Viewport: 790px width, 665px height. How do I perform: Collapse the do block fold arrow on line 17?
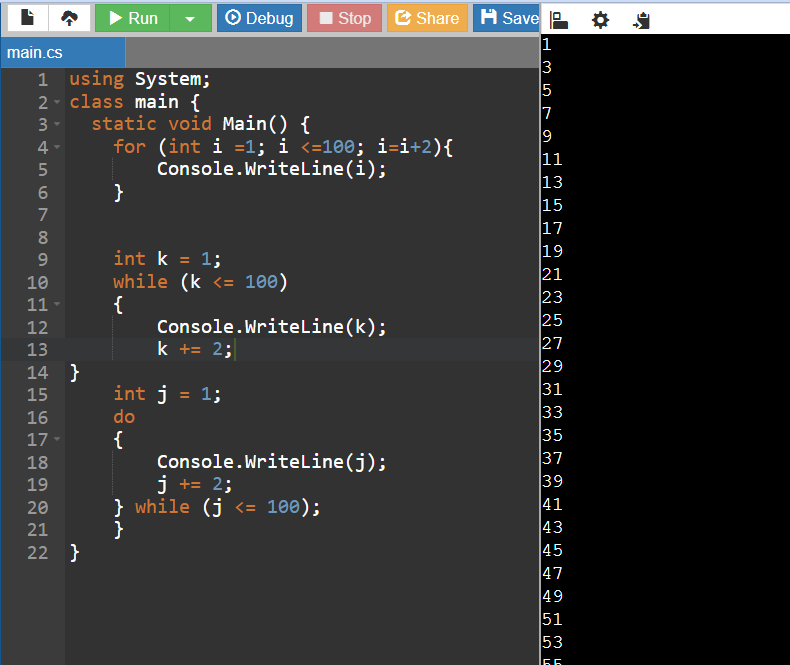(x=57, y=439)
